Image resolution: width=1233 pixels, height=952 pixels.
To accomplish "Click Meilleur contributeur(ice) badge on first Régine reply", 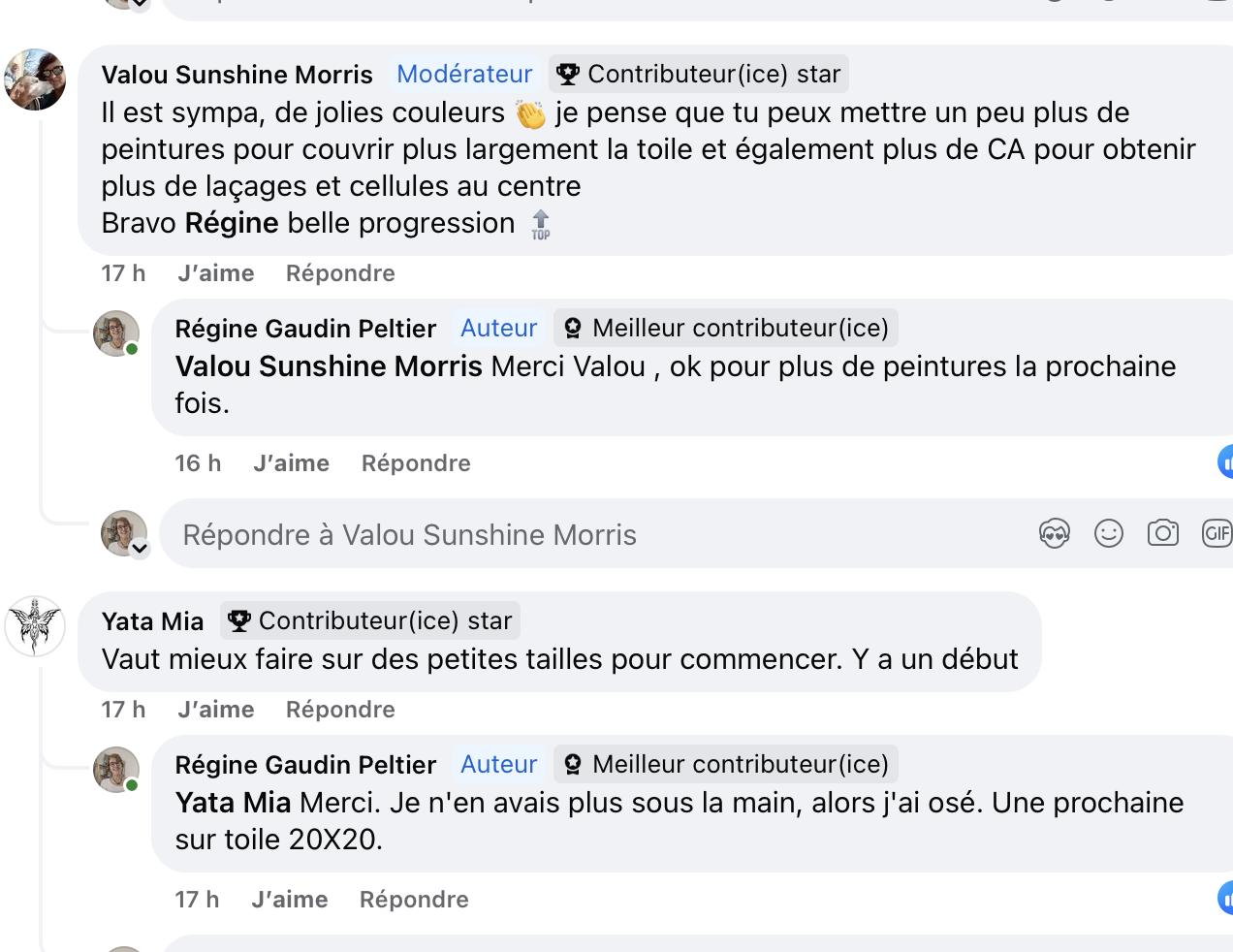I will pyautogui.click(x=726, y=328).
